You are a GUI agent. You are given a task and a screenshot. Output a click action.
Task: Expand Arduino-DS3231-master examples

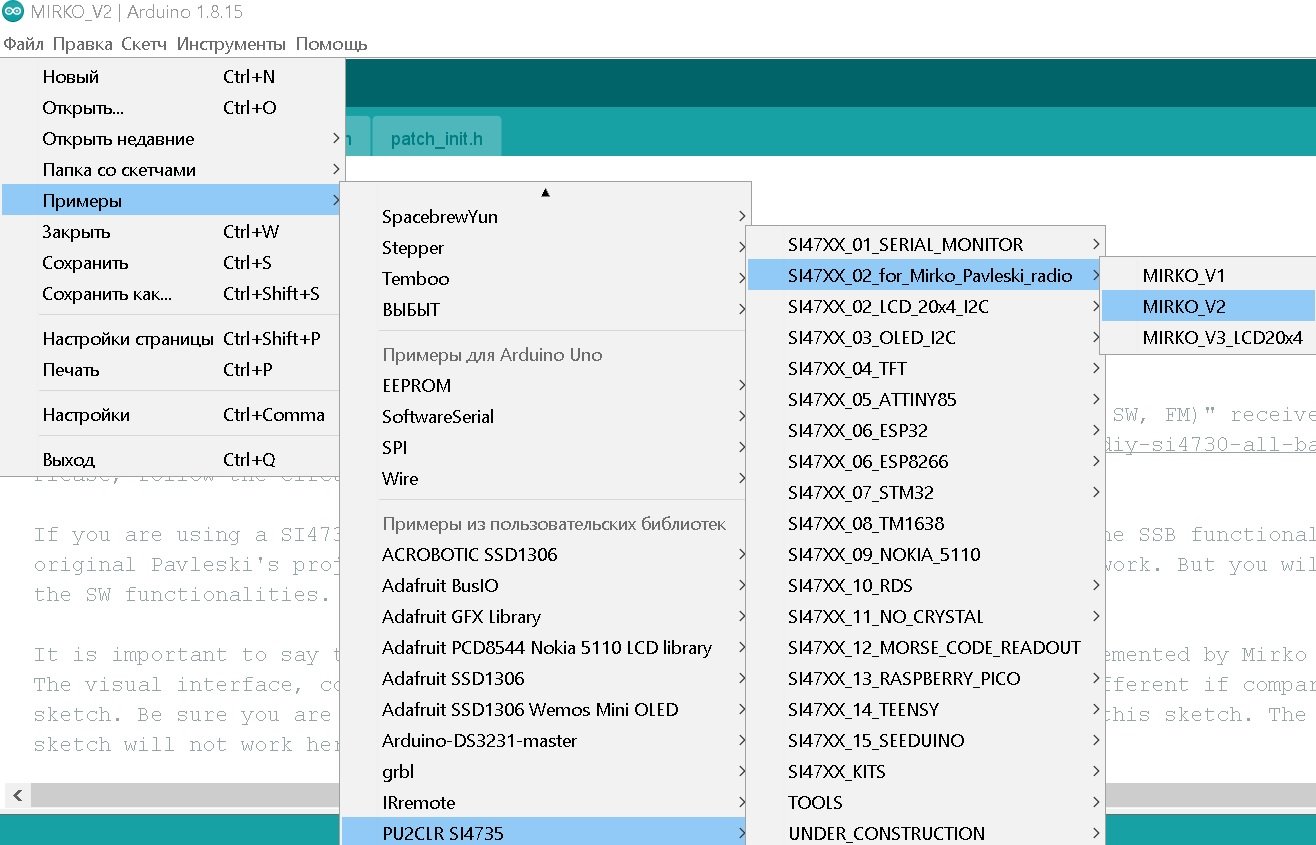pos(545,741)
